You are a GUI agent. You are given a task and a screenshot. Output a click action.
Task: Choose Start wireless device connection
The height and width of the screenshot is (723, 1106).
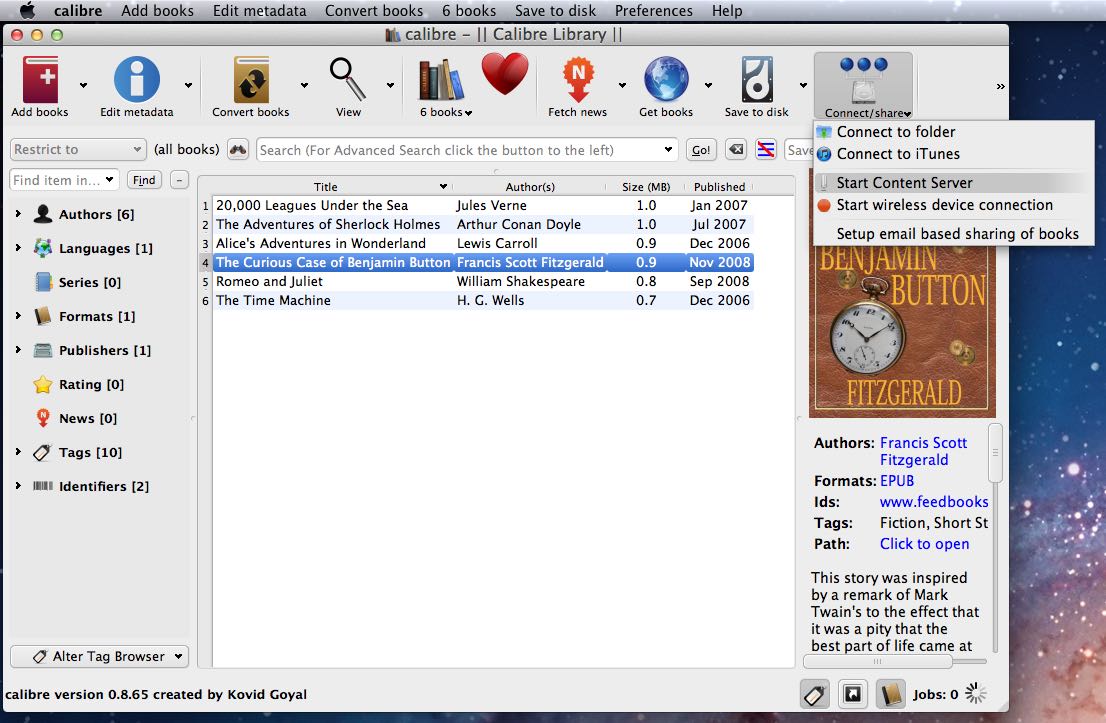pos(953,205)
